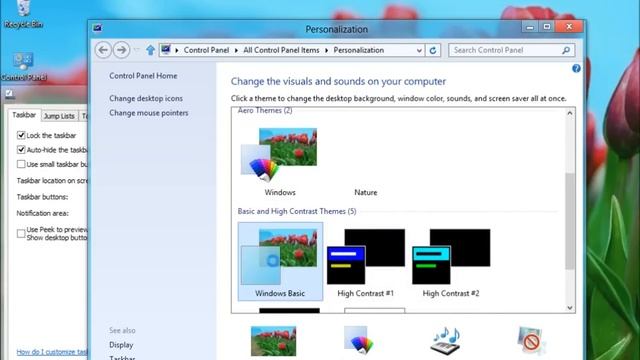
Task: Click theme list scrollbar up arrow
Action: click(x=570, y=113)
